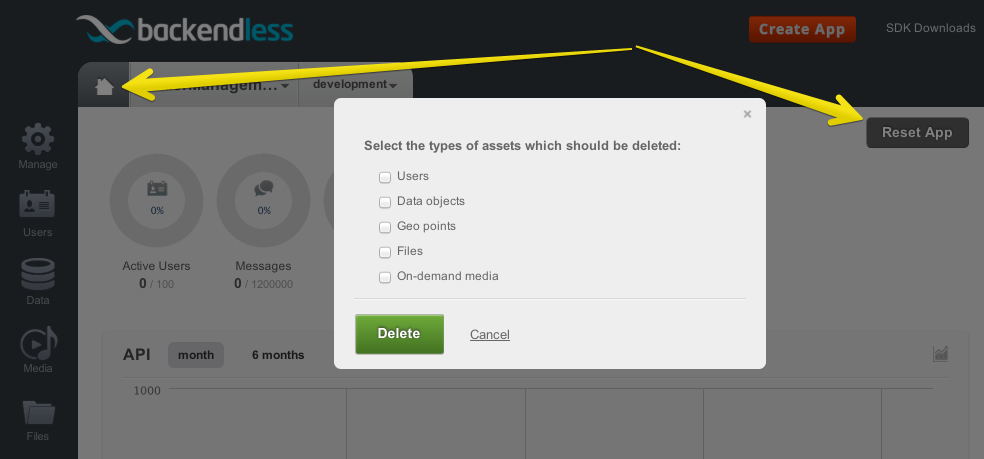Screen dimensions: 984x459
Task: Enable the Geo points checkbox
Action: click(385, 227)
